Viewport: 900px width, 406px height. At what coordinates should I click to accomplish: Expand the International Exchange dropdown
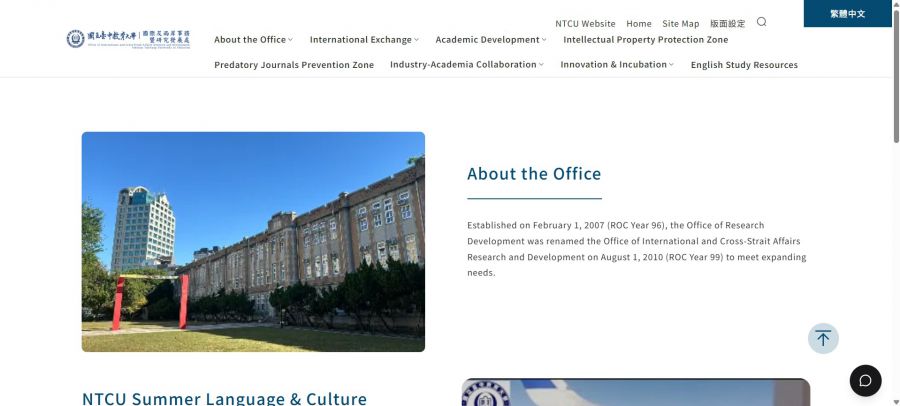(364, 40)
